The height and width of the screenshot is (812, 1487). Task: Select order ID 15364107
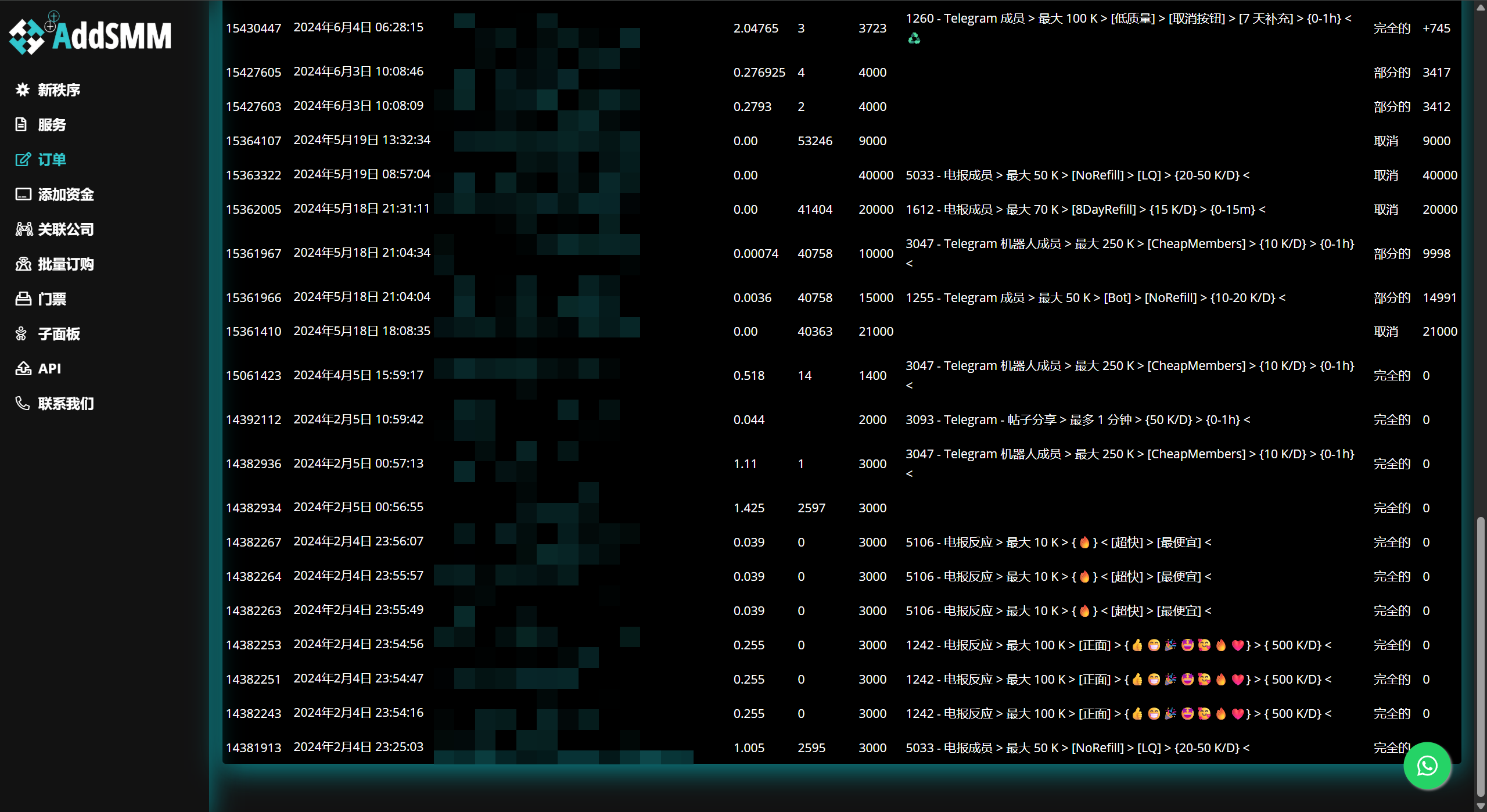[253, 141]
